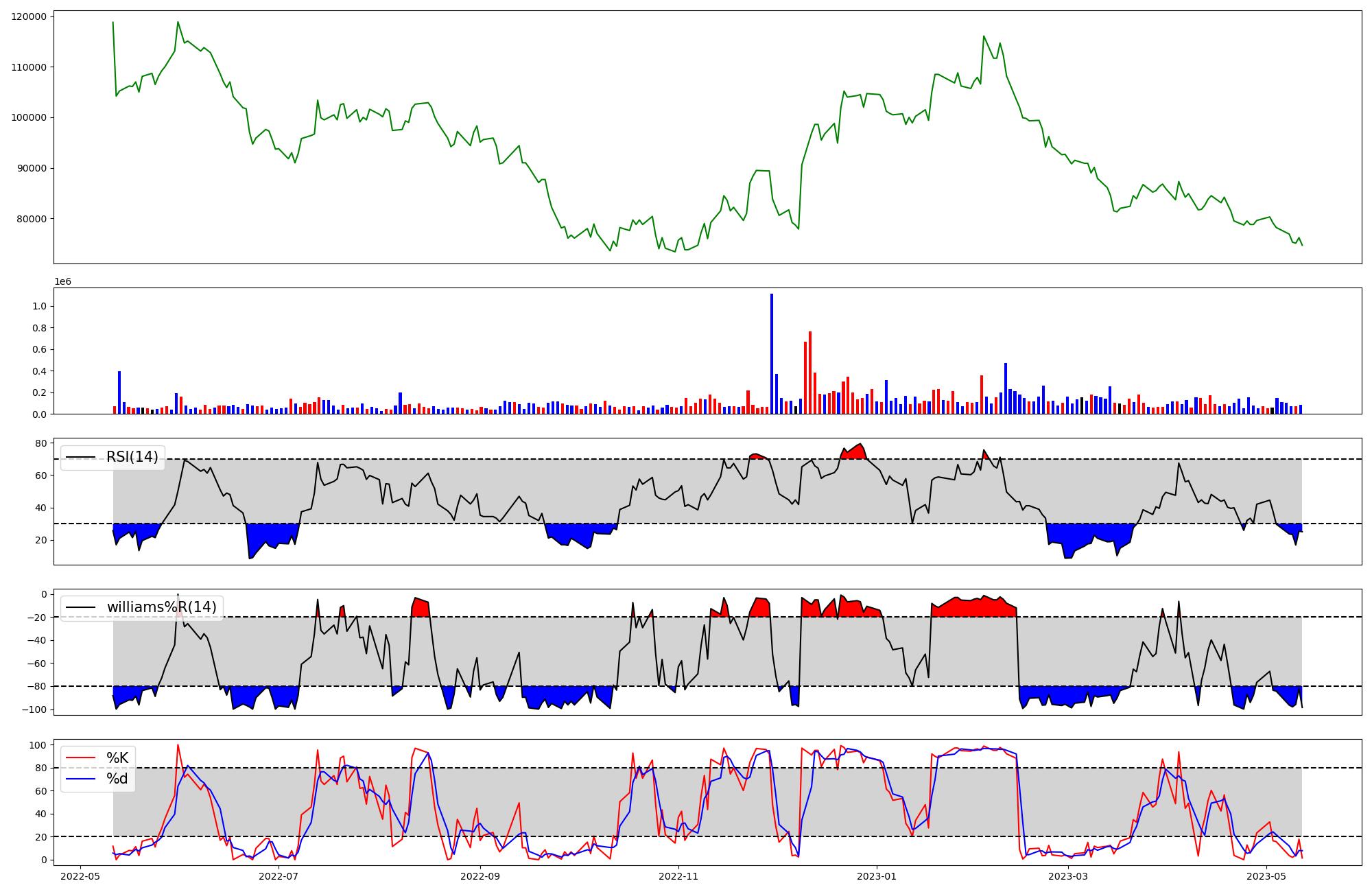Click the RSI(14) legend label
Viewport: 1372px width, 892px height.
pos(132,457)
